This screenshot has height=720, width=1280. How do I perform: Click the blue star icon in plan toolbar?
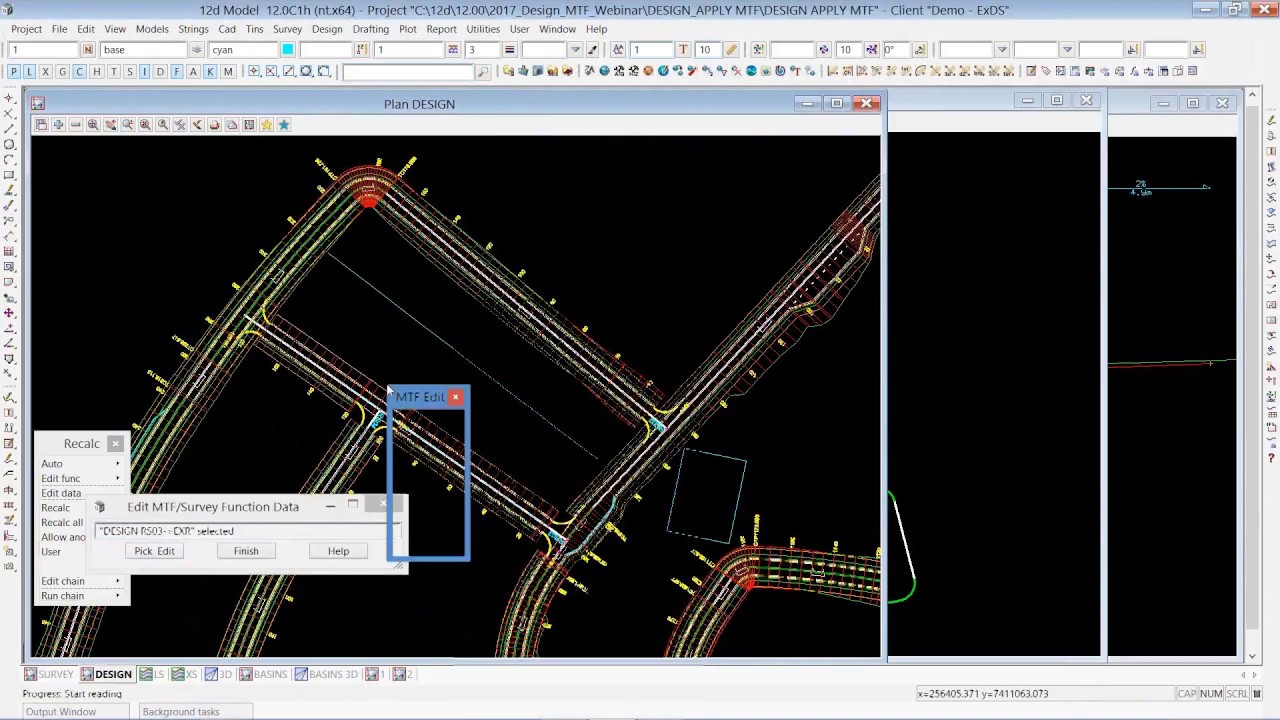point(284,124)
